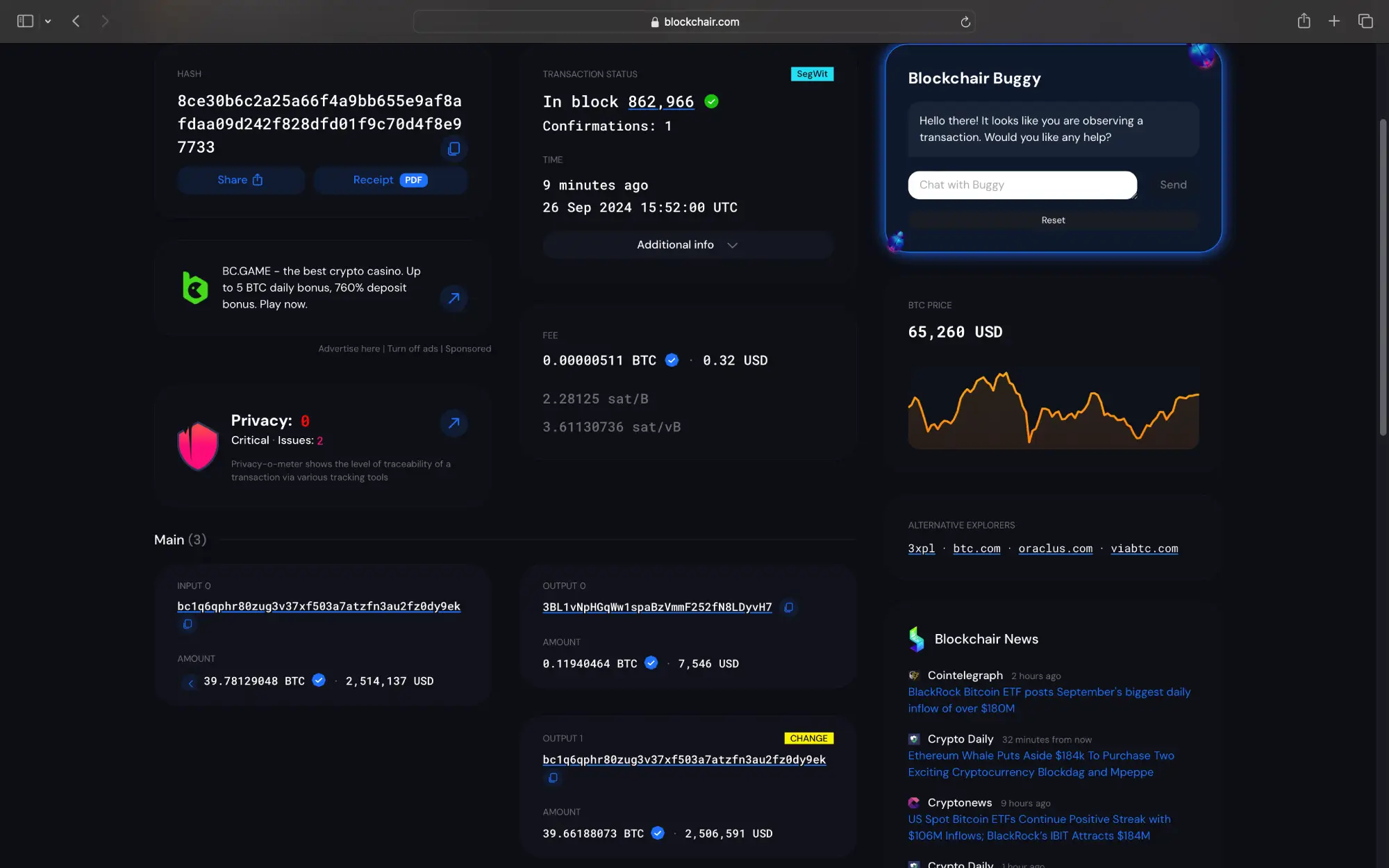
Task: Copy the transaction hash
Action: (454, 149)
